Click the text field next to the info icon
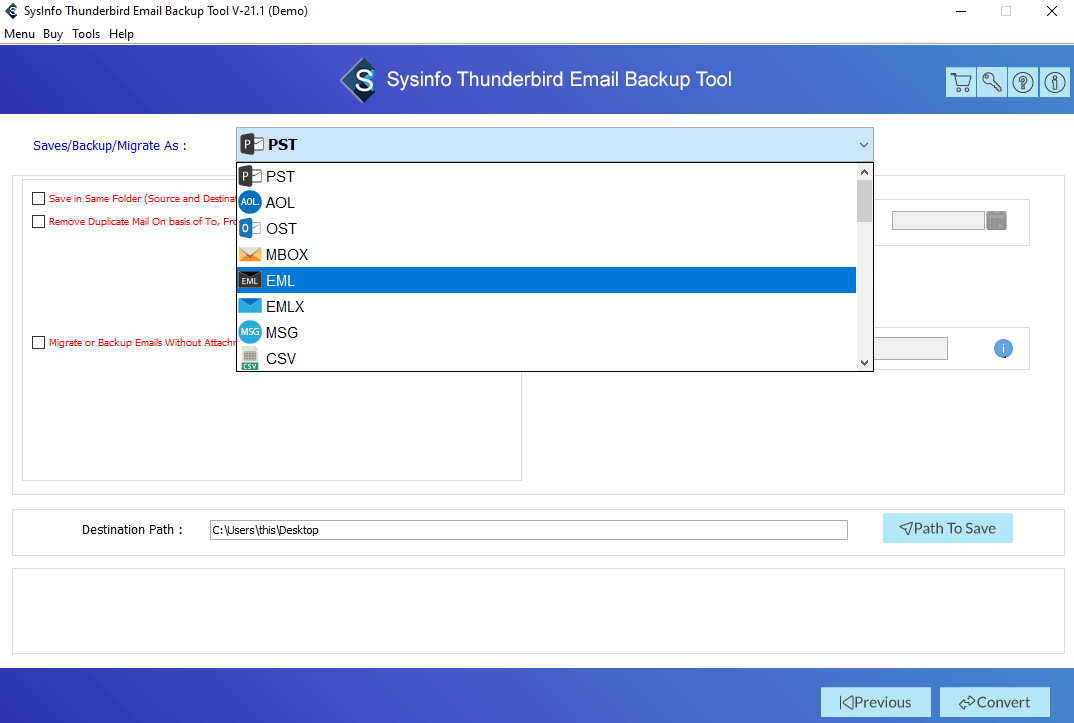Screen dimensions: 1074x723 (910, 348)
